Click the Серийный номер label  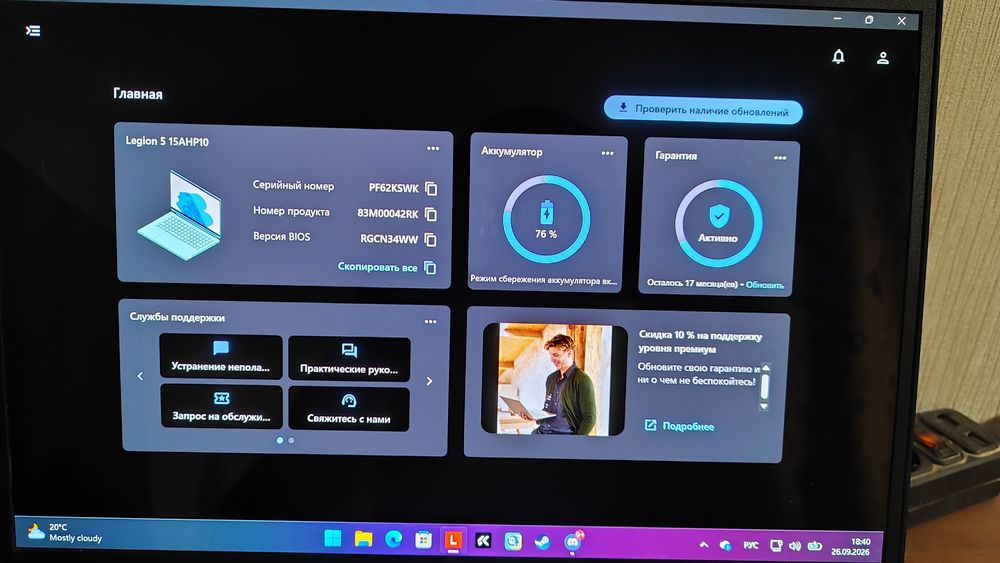point(293,186)
